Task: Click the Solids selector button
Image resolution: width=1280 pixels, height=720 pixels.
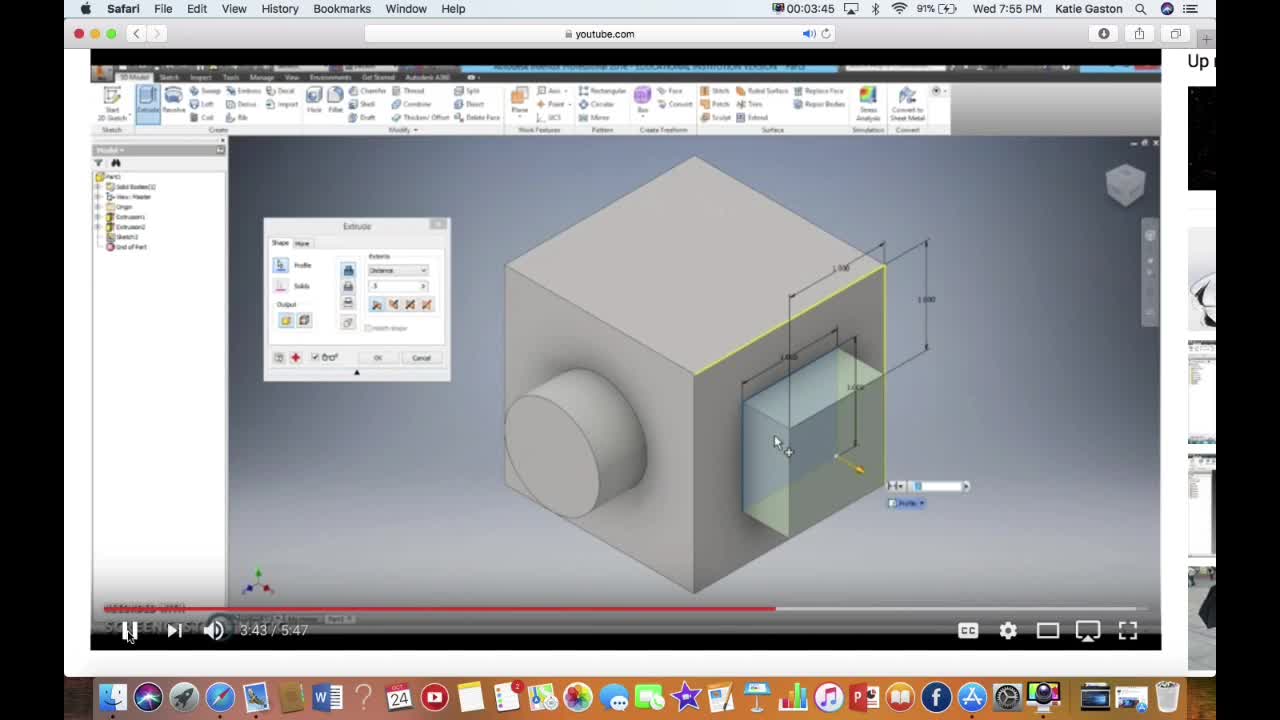Action: [x=281, y=286]
